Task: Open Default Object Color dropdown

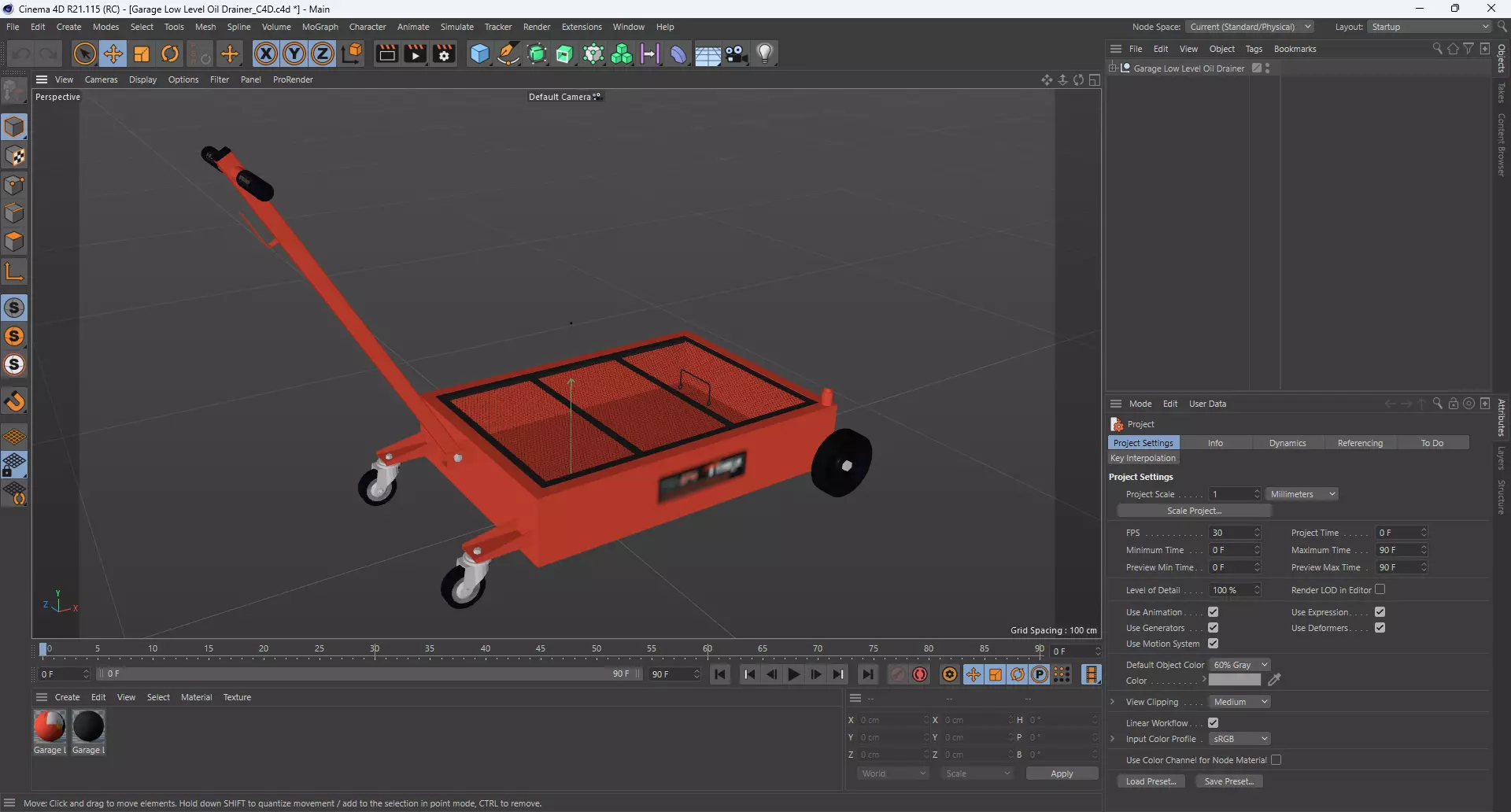Action: coord(1239,665)
